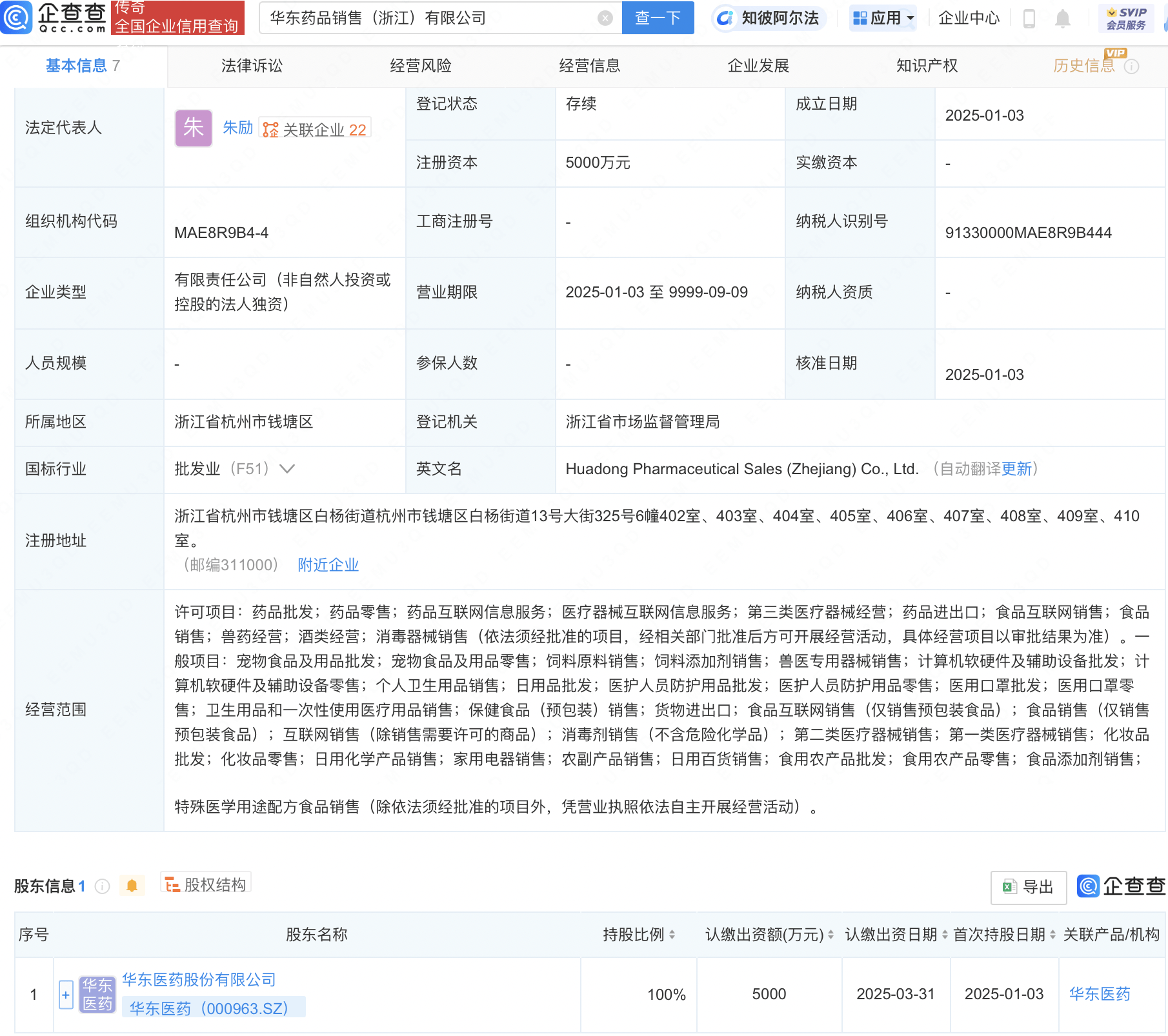Click the info icon beside 股东信息

point(102,886)
